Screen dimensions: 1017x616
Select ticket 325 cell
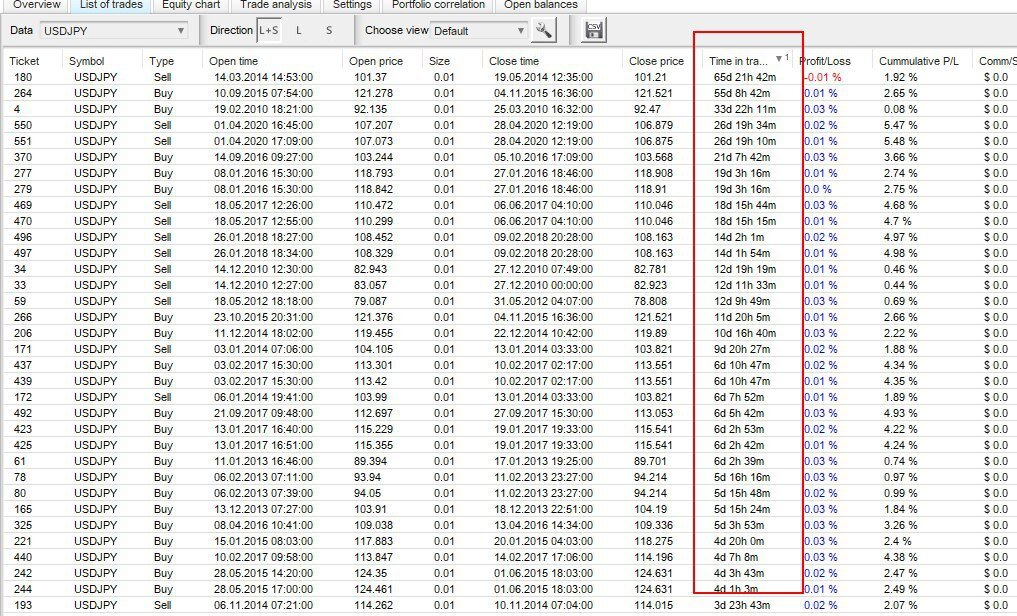point(23,525)
